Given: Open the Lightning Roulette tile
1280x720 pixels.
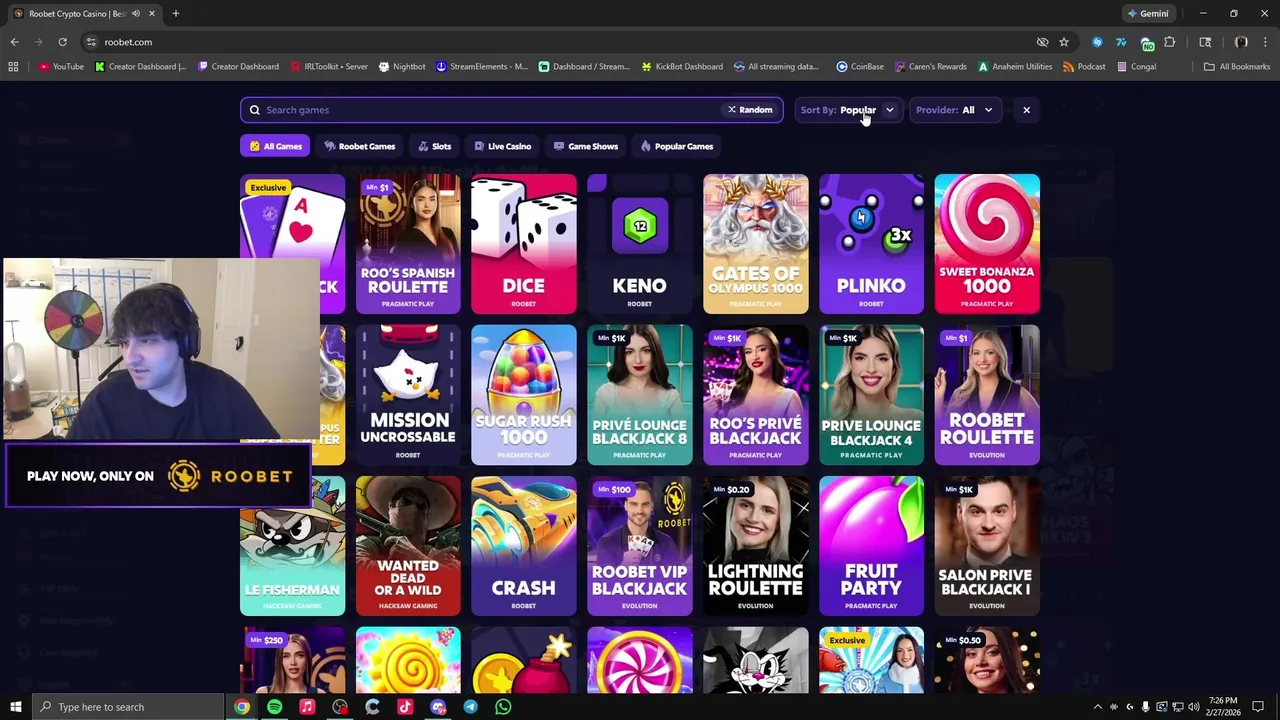Looking at the screenshot, I should pos(756,546).
